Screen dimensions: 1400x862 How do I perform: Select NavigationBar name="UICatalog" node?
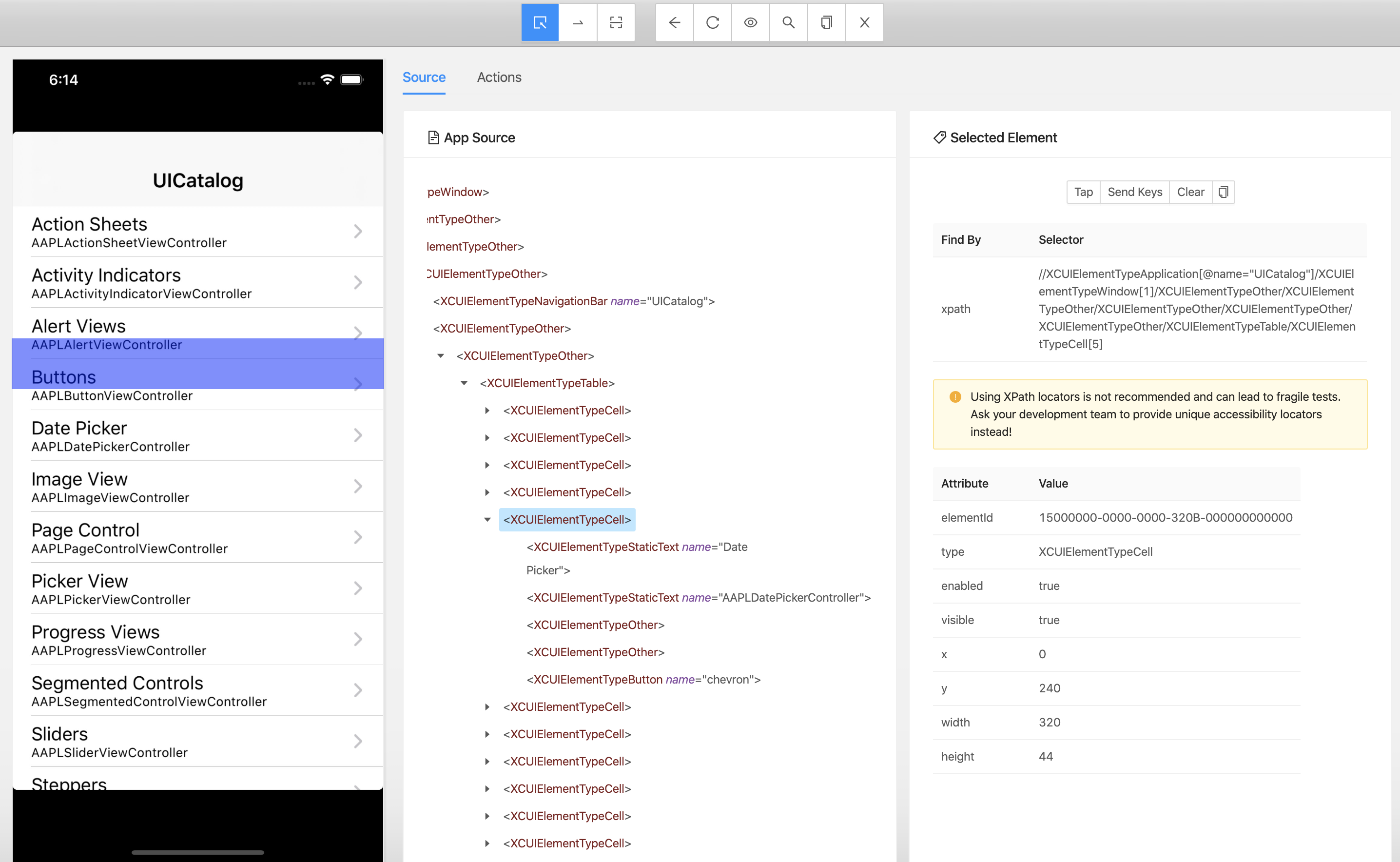[573, 301]
